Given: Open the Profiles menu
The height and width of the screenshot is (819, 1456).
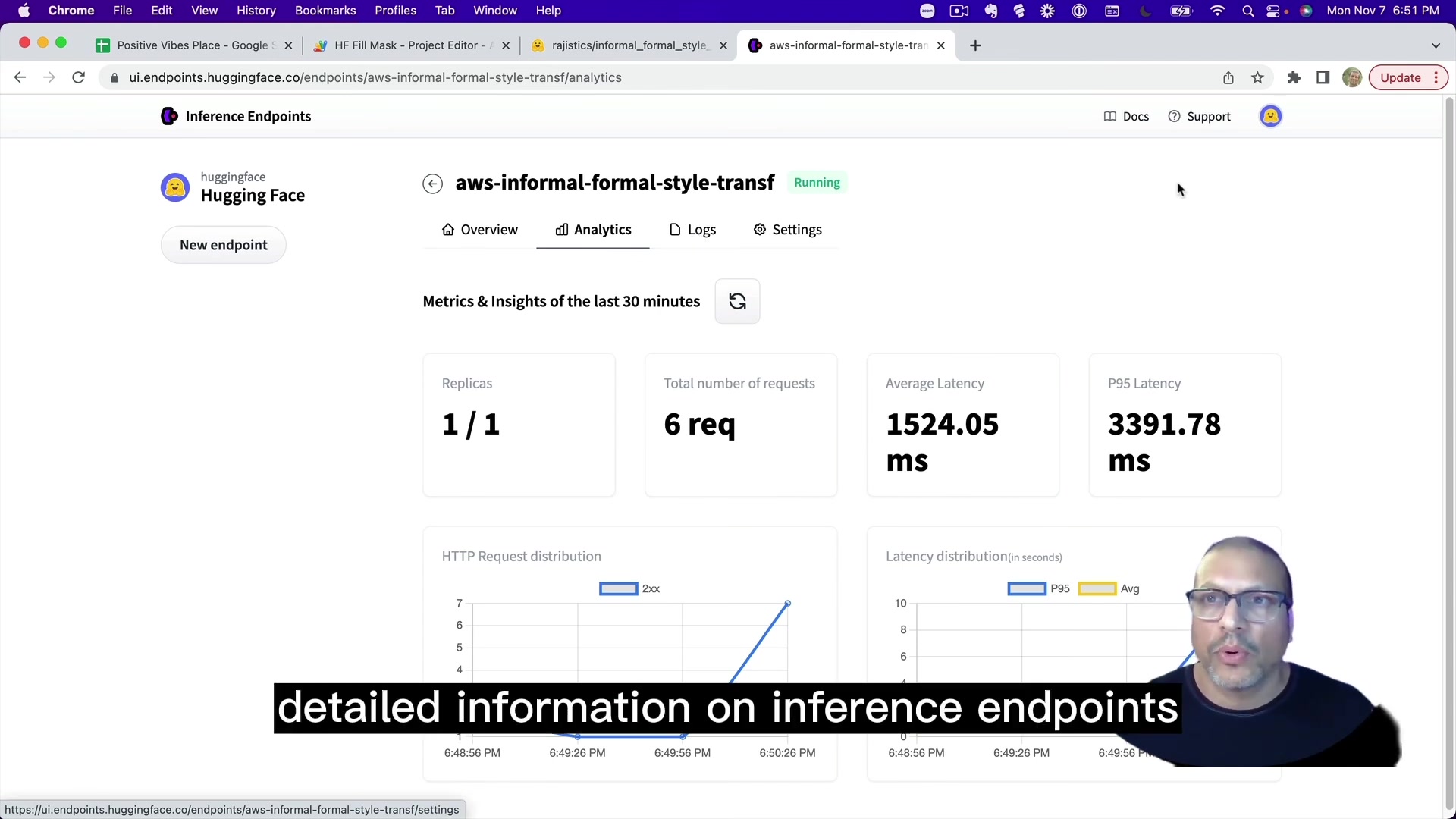Looking at the screenshot, I should coord(395,11).
